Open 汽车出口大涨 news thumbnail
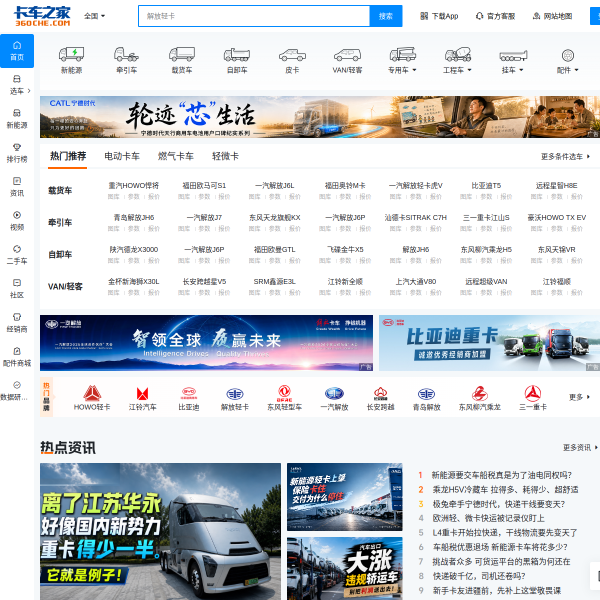This screenshot has height=600, width=600. click(x=344, y=568)
